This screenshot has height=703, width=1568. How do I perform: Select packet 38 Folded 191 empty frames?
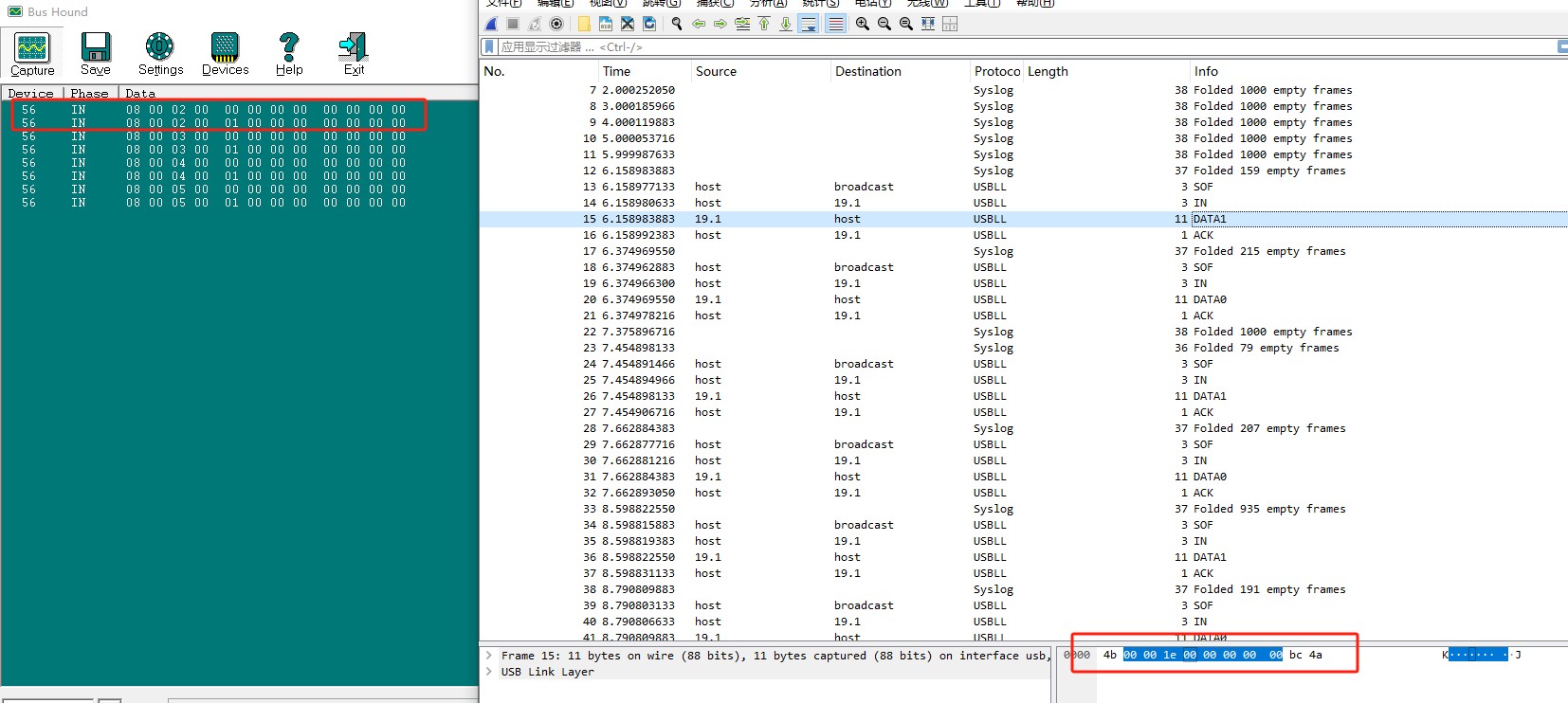pos(1024,589)
